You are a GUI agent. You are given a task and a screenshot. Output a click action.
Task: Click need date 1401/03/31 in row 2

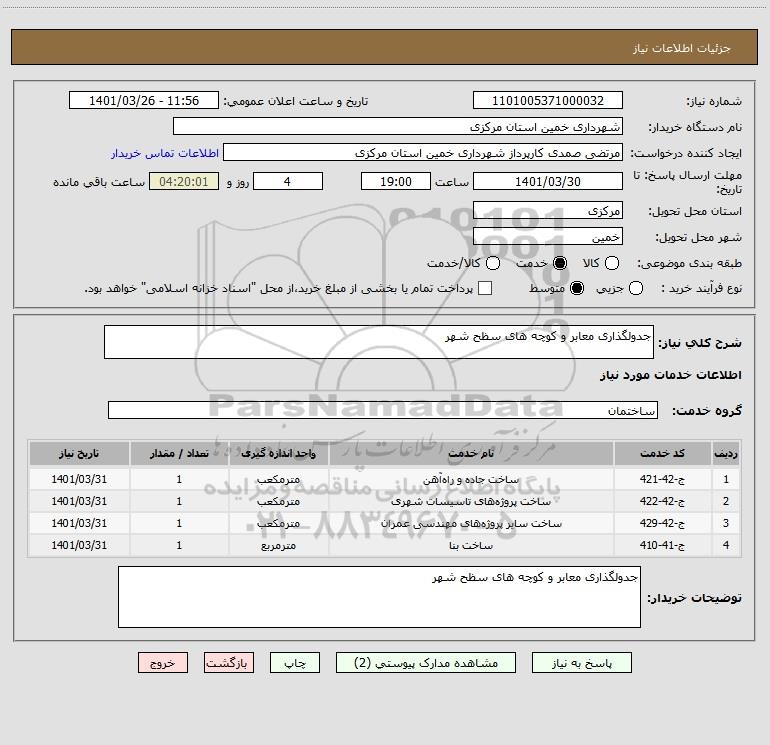(x=79, y=501)
